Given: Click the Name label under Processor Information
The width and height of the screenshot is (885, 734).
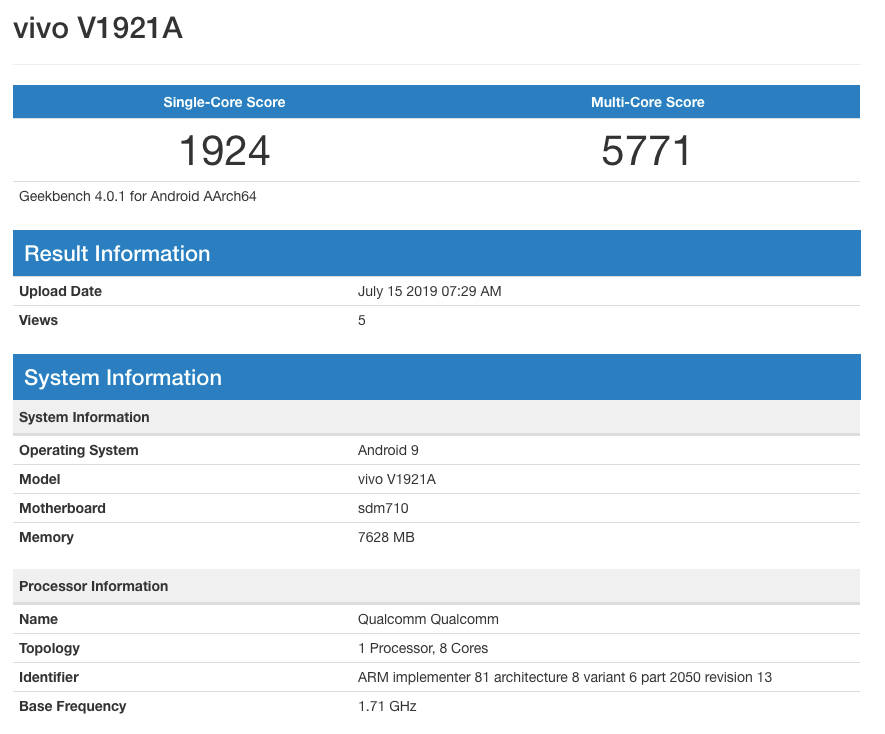Looking at the screenshot, I should [38, 619].
